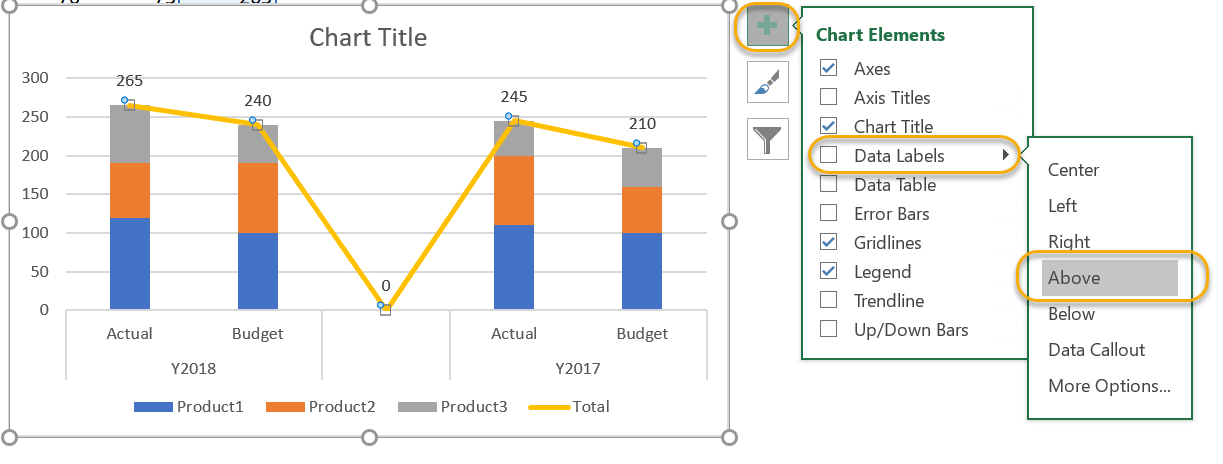This screenshot has width=1223, height=464.
Task: Select Y2017 Budget gray Product3 bar segment
Action: click(x=642, y=168)
